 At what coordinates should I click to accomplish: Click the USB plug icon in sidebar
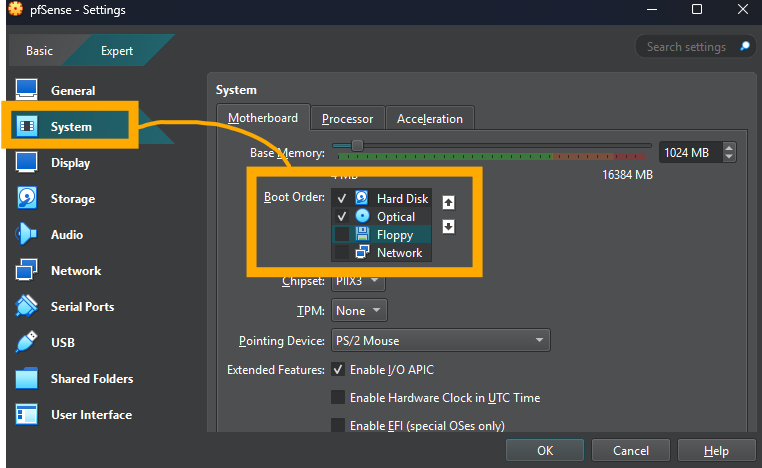point(26,342)
